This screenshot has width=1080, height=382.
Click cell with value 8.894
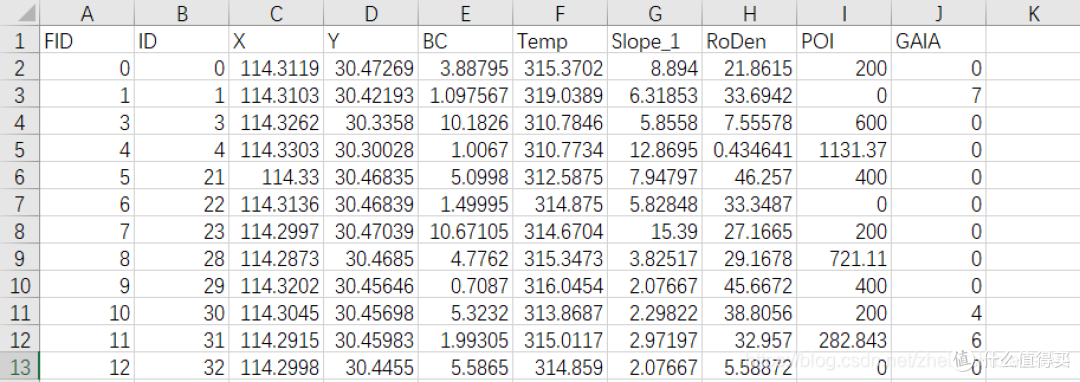(x=654, y=68)
